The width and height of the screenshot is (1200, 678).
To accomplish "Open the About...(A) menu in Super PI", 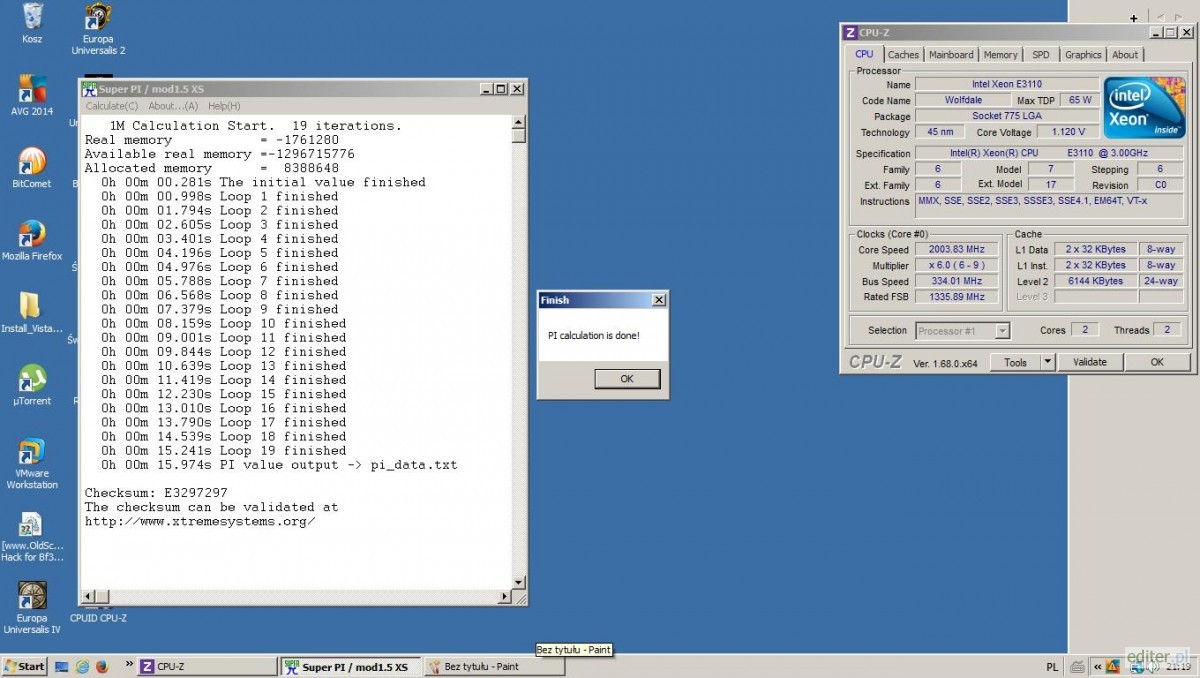I will pos(173,106).
